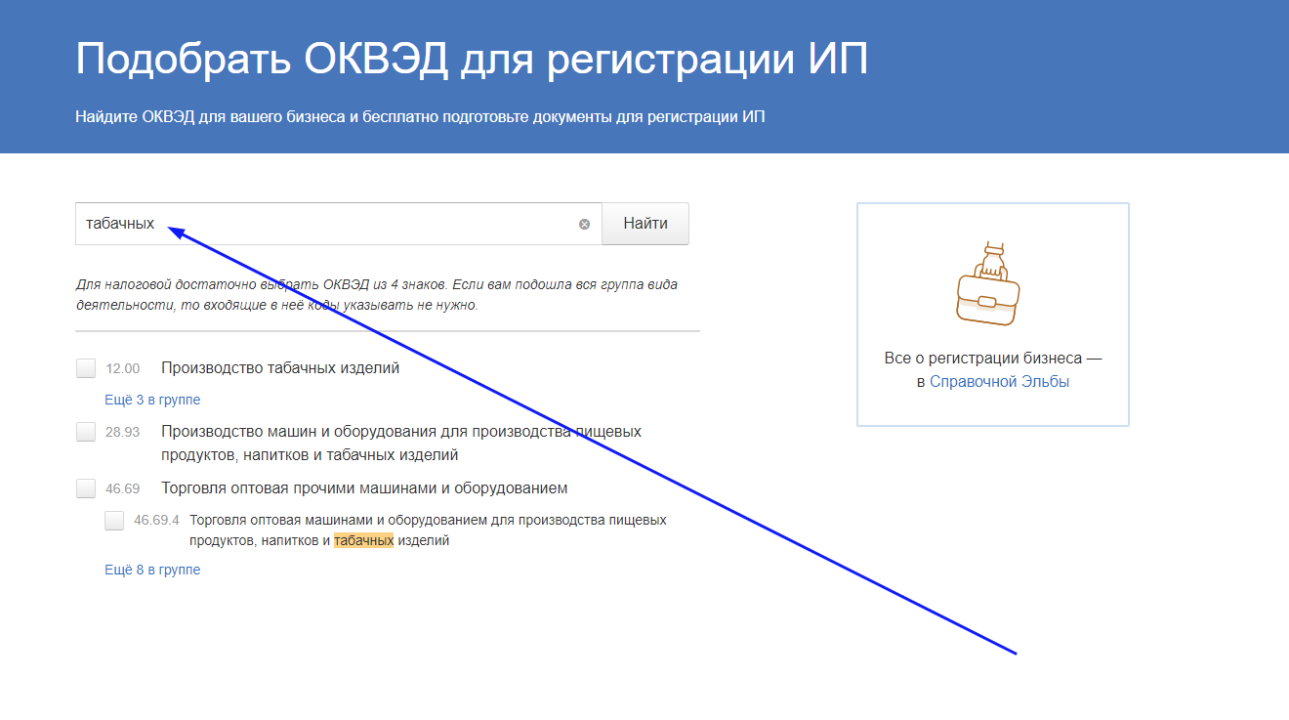The image size is (1289, 720).
Task: Open the Справочной Эльбы link
Action: point(999,382)
